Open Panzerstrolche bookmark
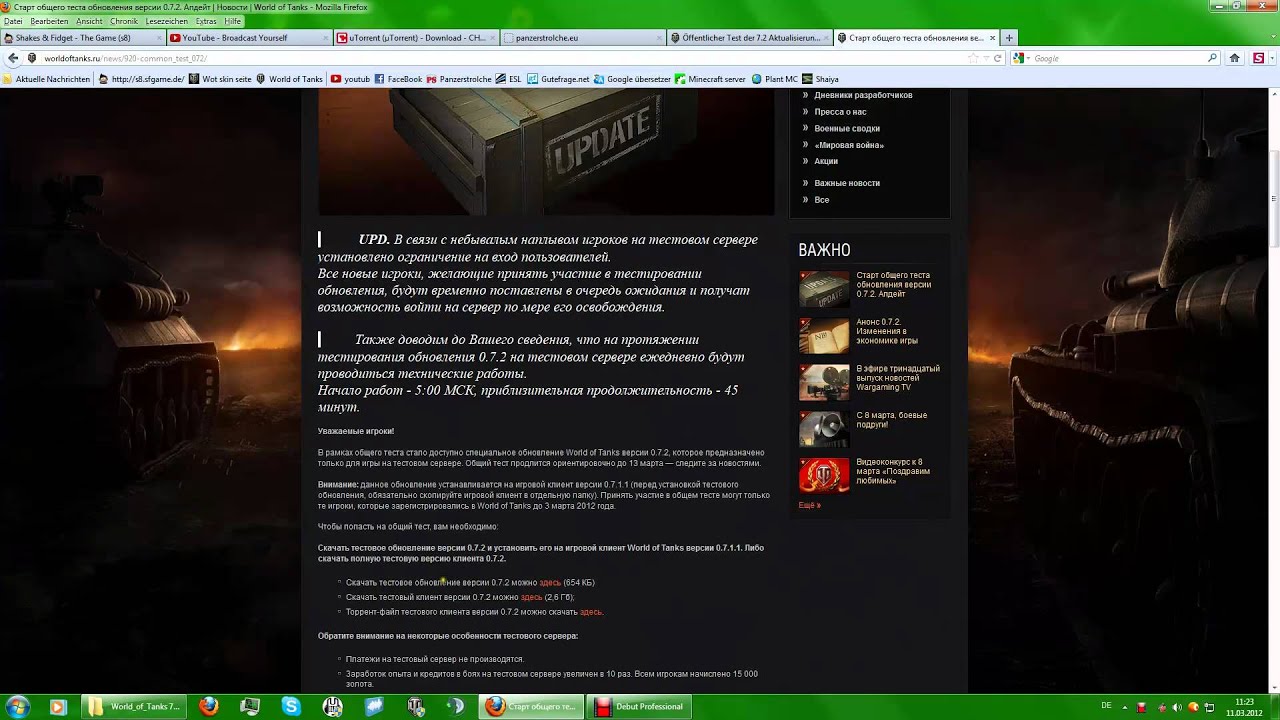 [459, 79]
